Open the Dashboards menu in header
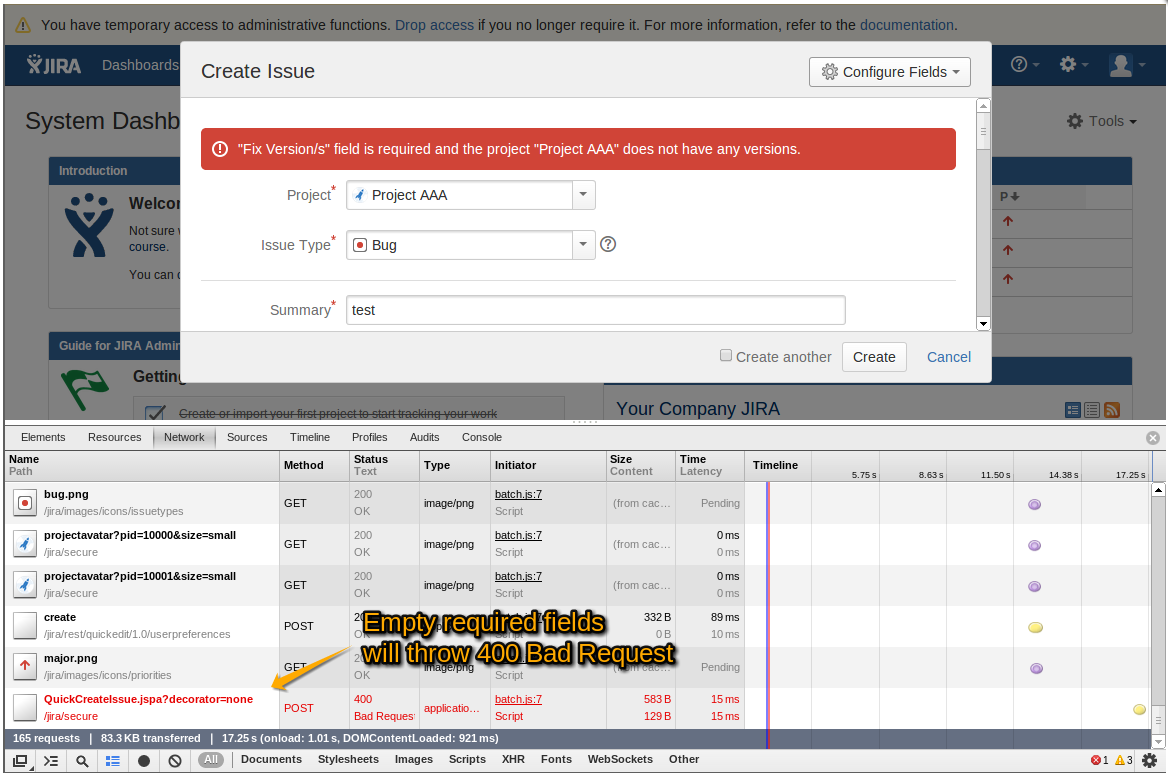The height and width of the screenshot is (777, 1168). [x=140, y=65]
